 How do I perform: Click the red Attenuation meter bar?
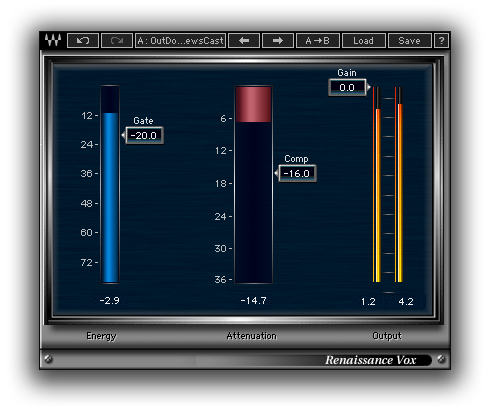(253, 104)
